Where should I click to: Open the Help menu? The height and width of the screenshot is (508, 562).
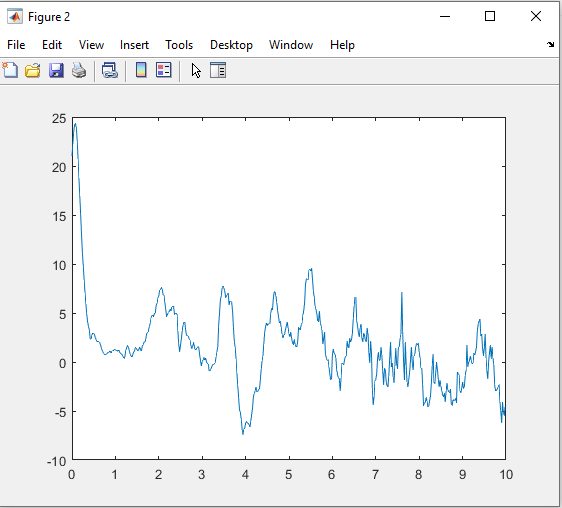[342, 45]
